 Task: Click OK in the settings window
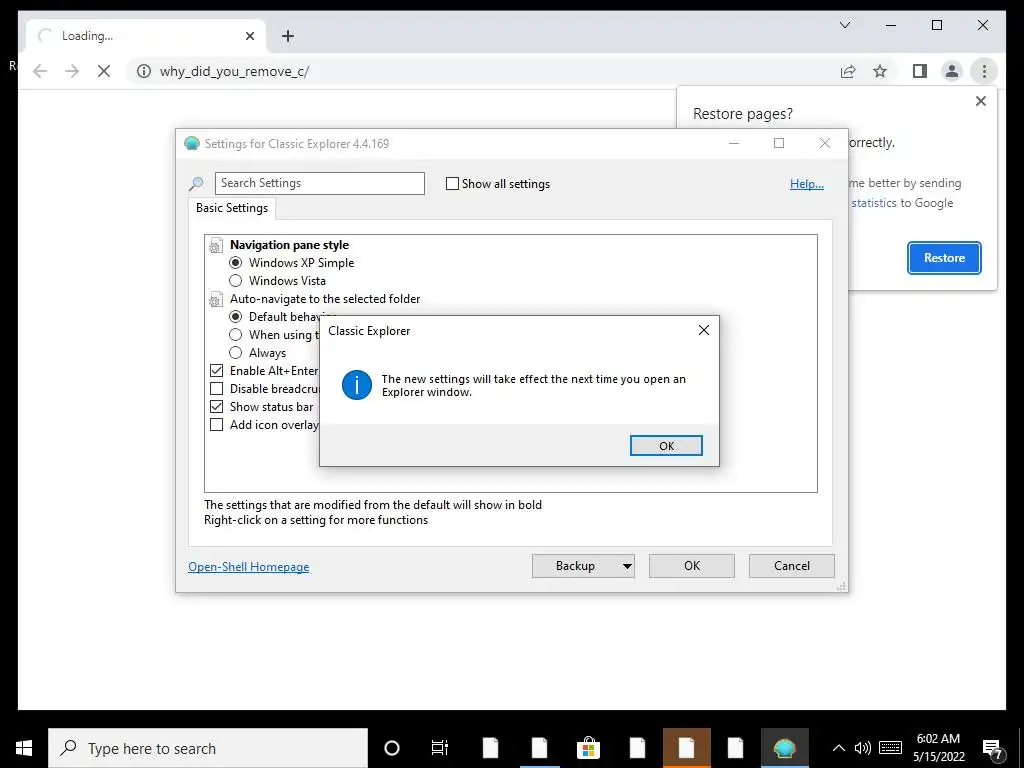click(x=692, y=566)
